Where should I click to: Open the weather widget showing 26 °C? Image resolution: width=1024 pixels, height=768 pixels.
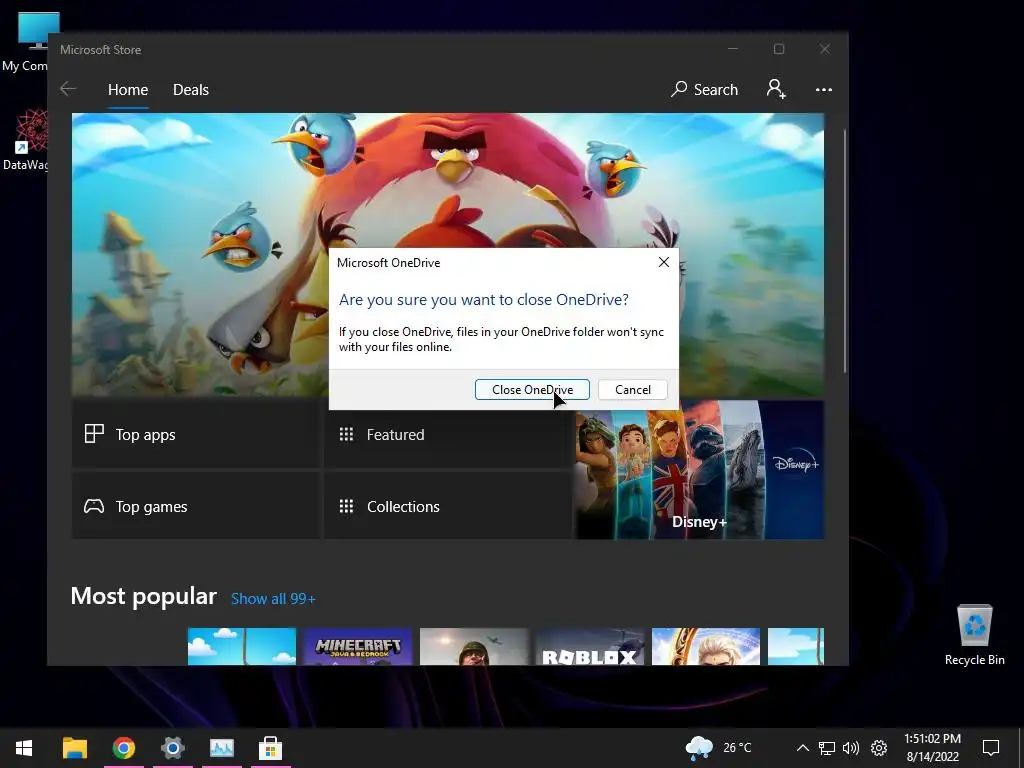(x=718, y=748)
